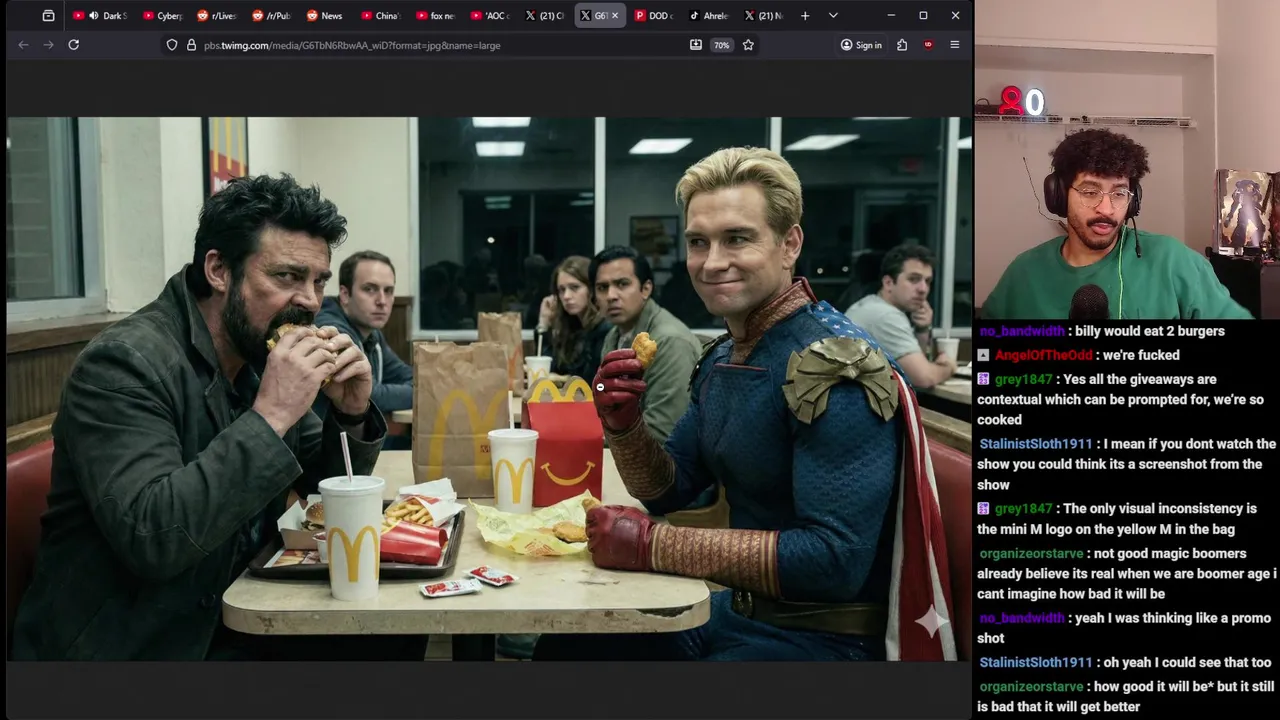This screenshot has width=1280, height=720.
Task: Bookmark this page with the star
Action: 748,45
